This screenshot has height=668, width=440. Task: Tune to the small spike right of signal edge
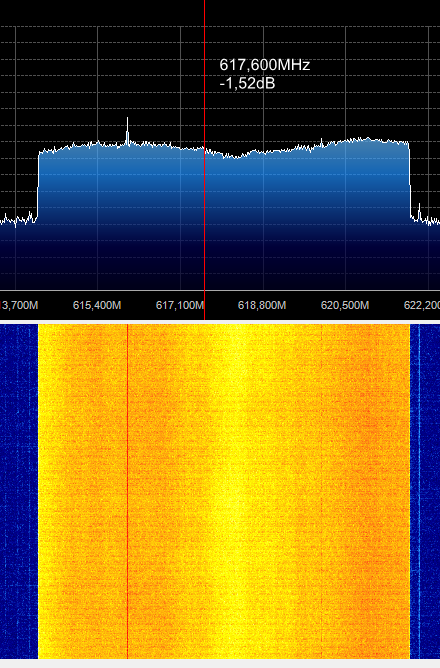tap(419, 212)
